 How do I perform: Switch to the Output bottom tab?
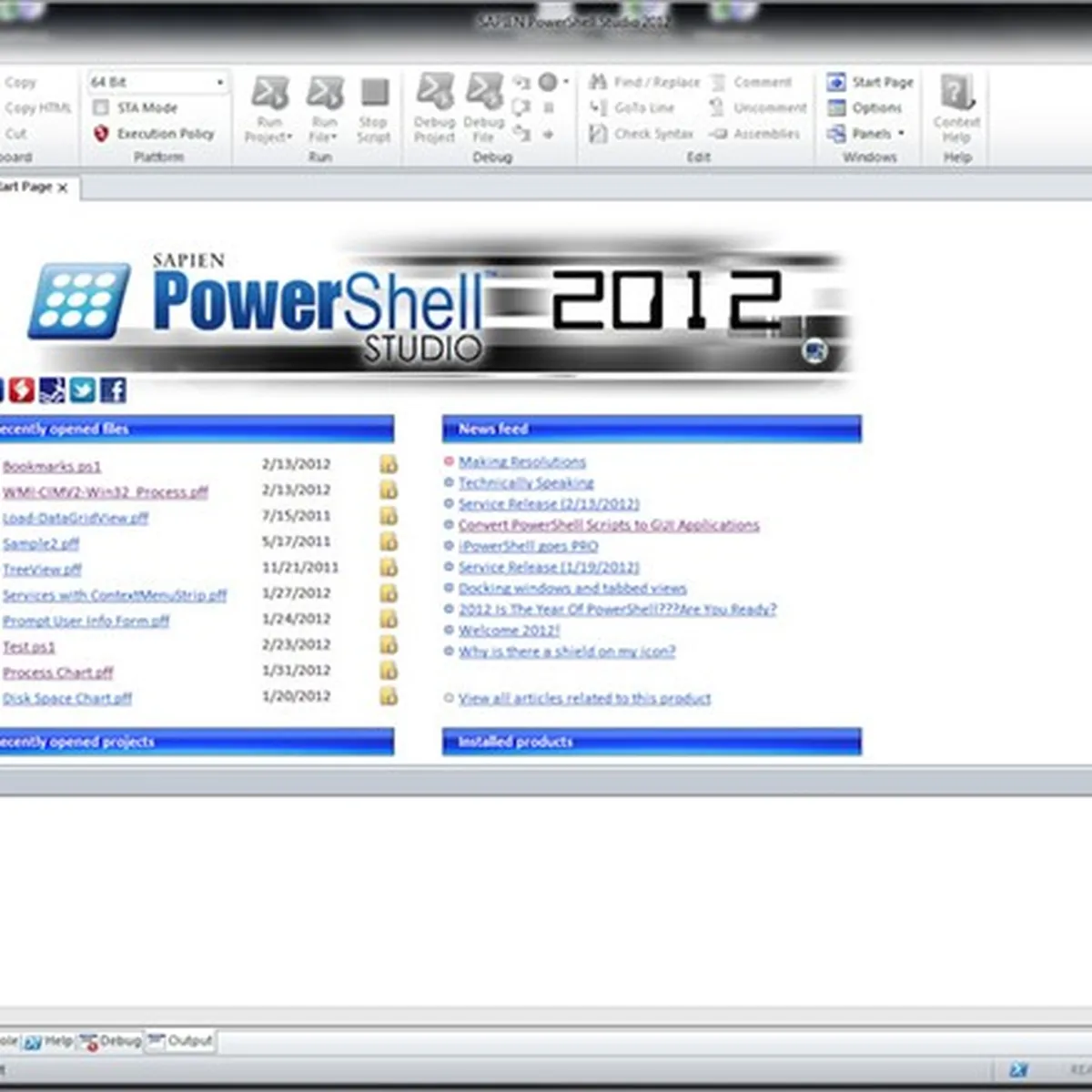click(180, 1040)
